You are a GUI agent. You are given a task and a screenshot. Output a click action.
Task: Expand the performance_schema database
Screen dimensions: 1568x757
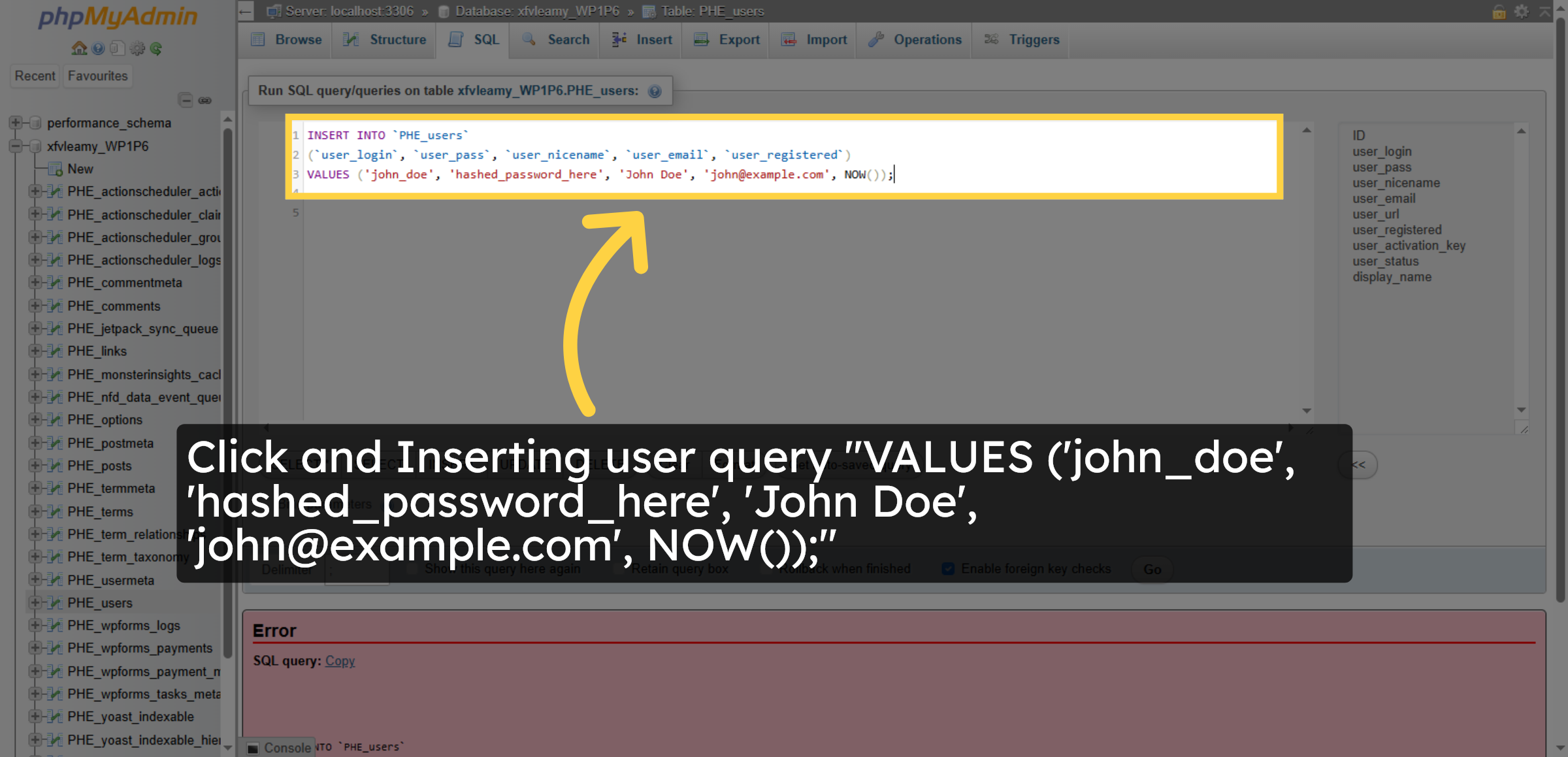click(x=16, y=123)
